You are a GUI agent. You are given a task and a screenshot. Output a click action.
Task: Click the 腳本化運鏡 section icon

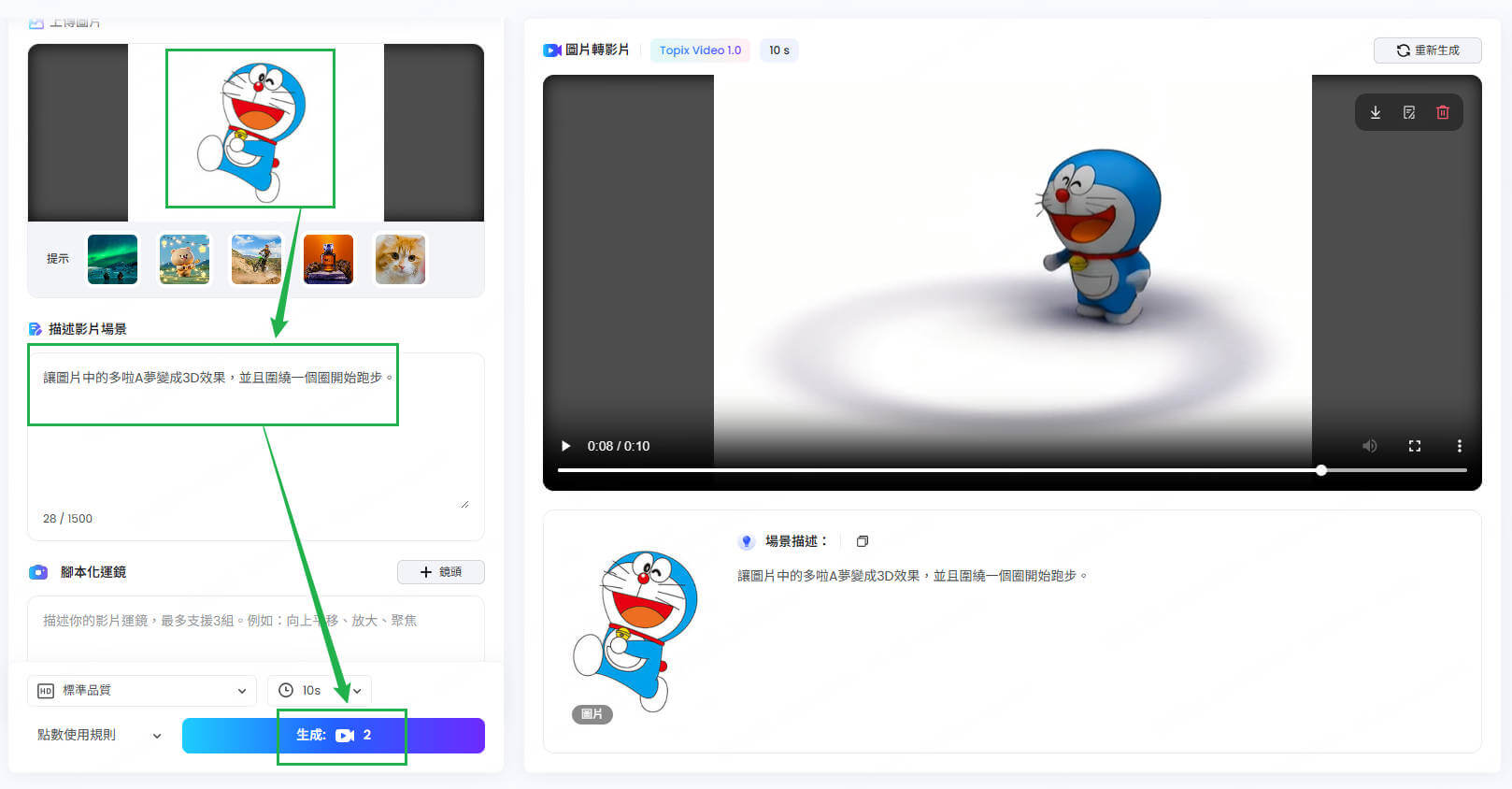point(37,572)
